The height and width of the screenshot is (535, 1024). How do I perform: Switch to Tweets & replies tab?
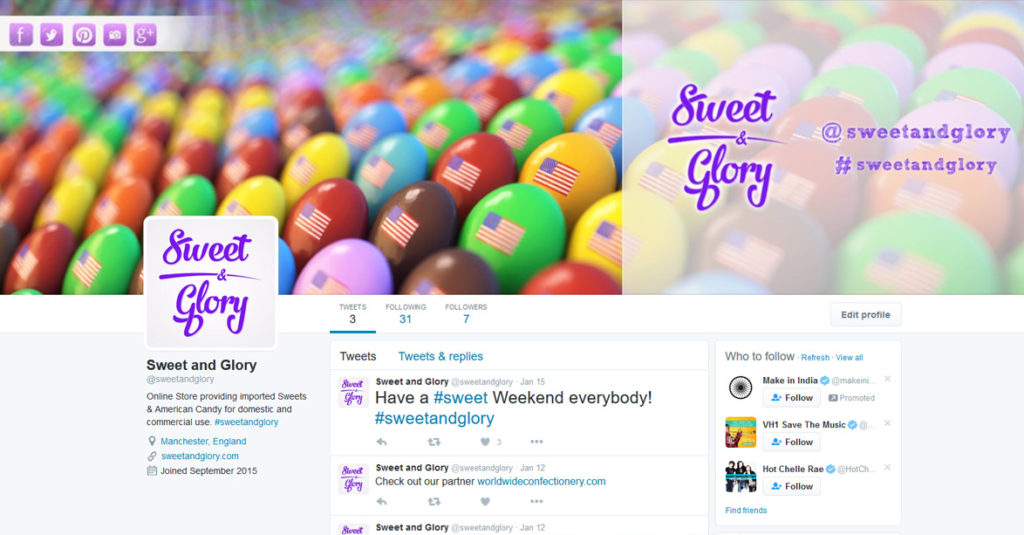[x=441, y=357]
